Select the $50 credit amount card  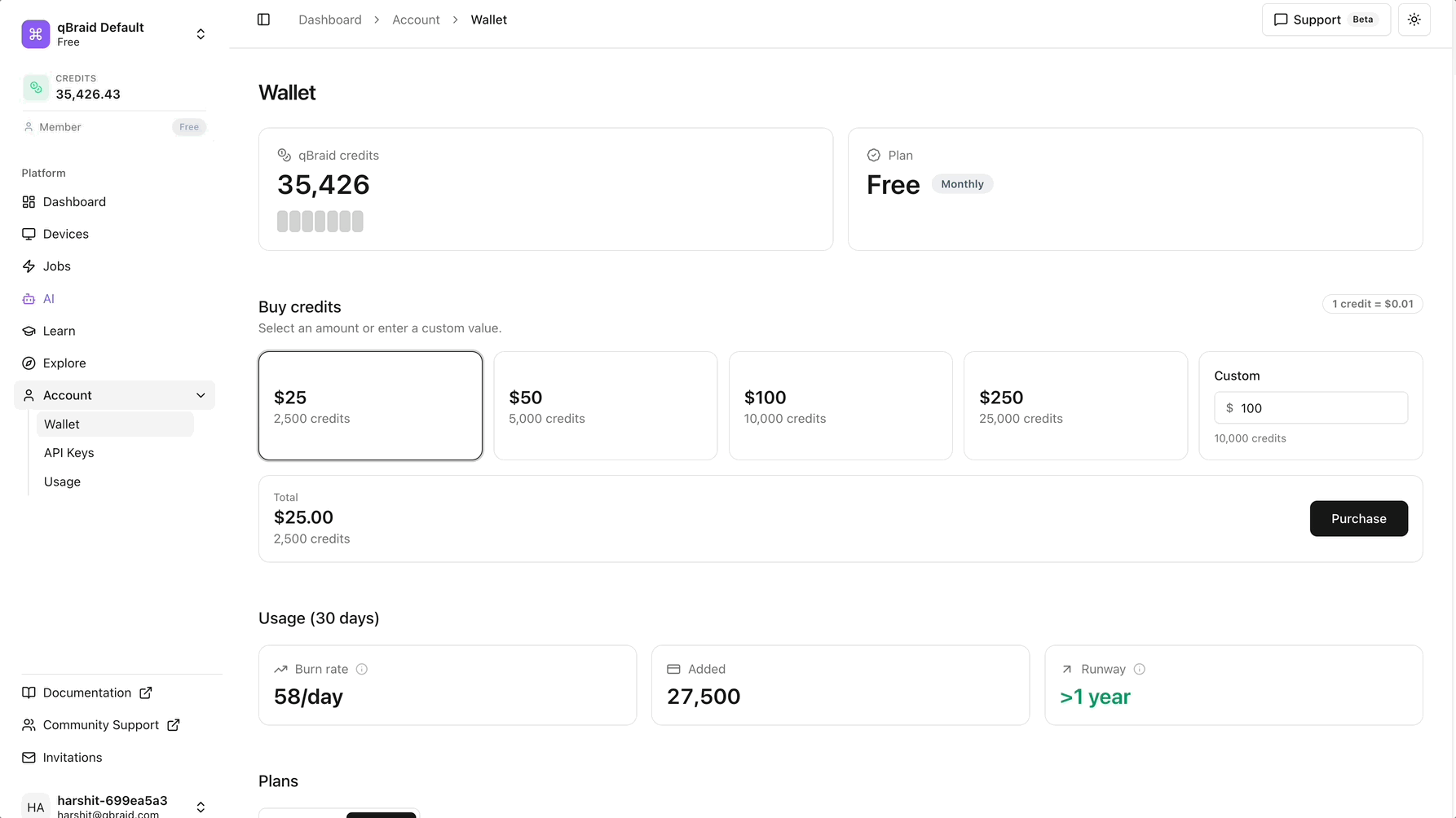tap(605, 405)
